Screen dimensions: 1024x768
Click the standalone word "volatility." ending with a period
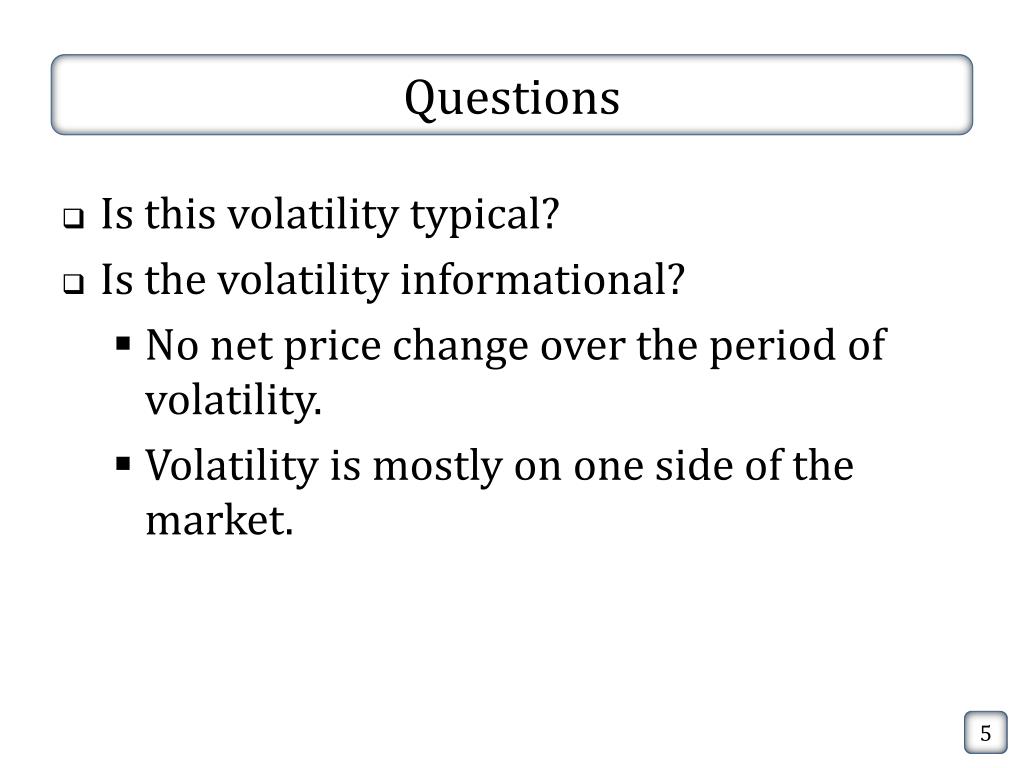pyautogui.click(x=234, y=402)
